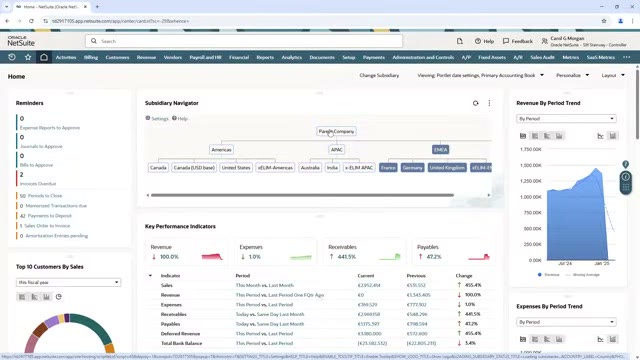Collapse the Indicator table expander arrow
Viewport: 640px width, 360px height.
coord(150,276)
